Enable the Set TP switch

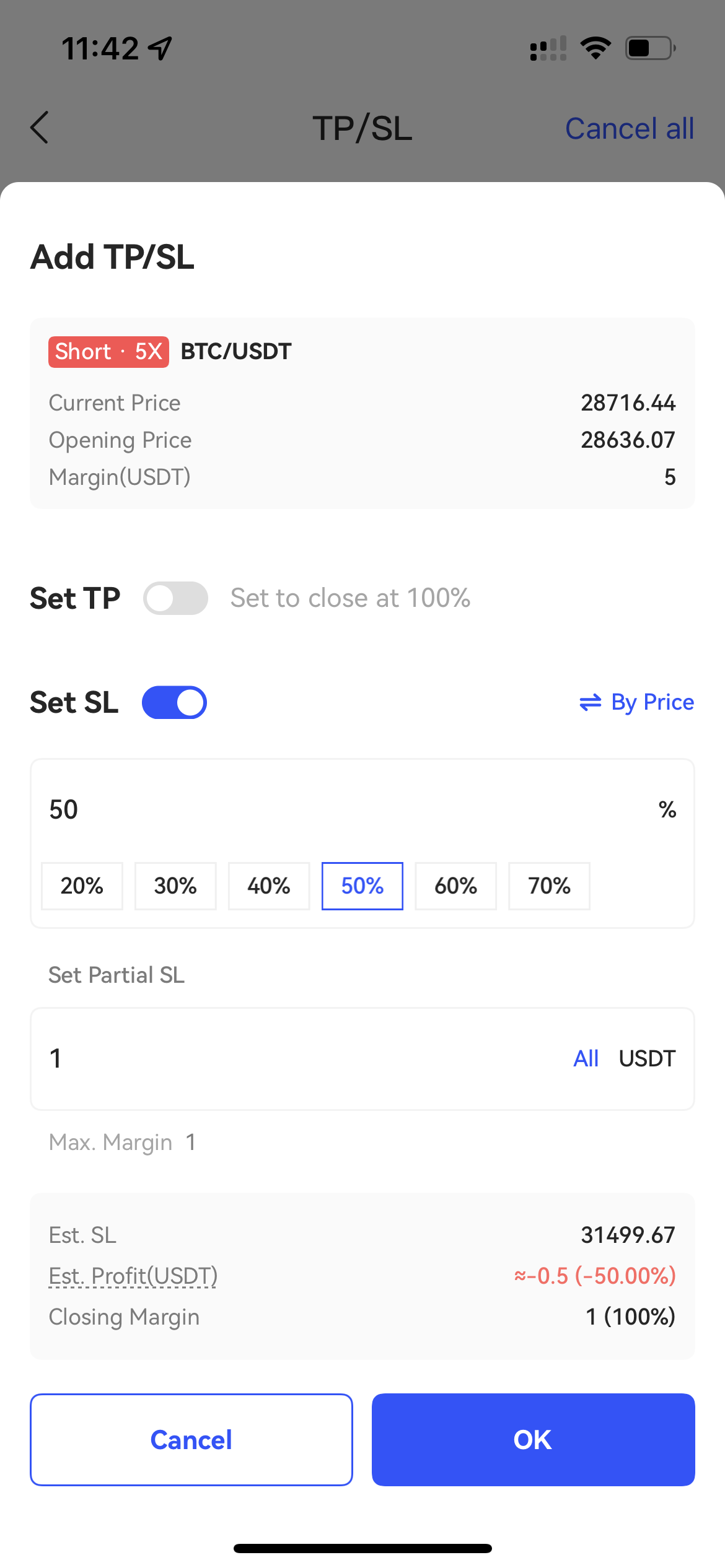pos(175,598)
